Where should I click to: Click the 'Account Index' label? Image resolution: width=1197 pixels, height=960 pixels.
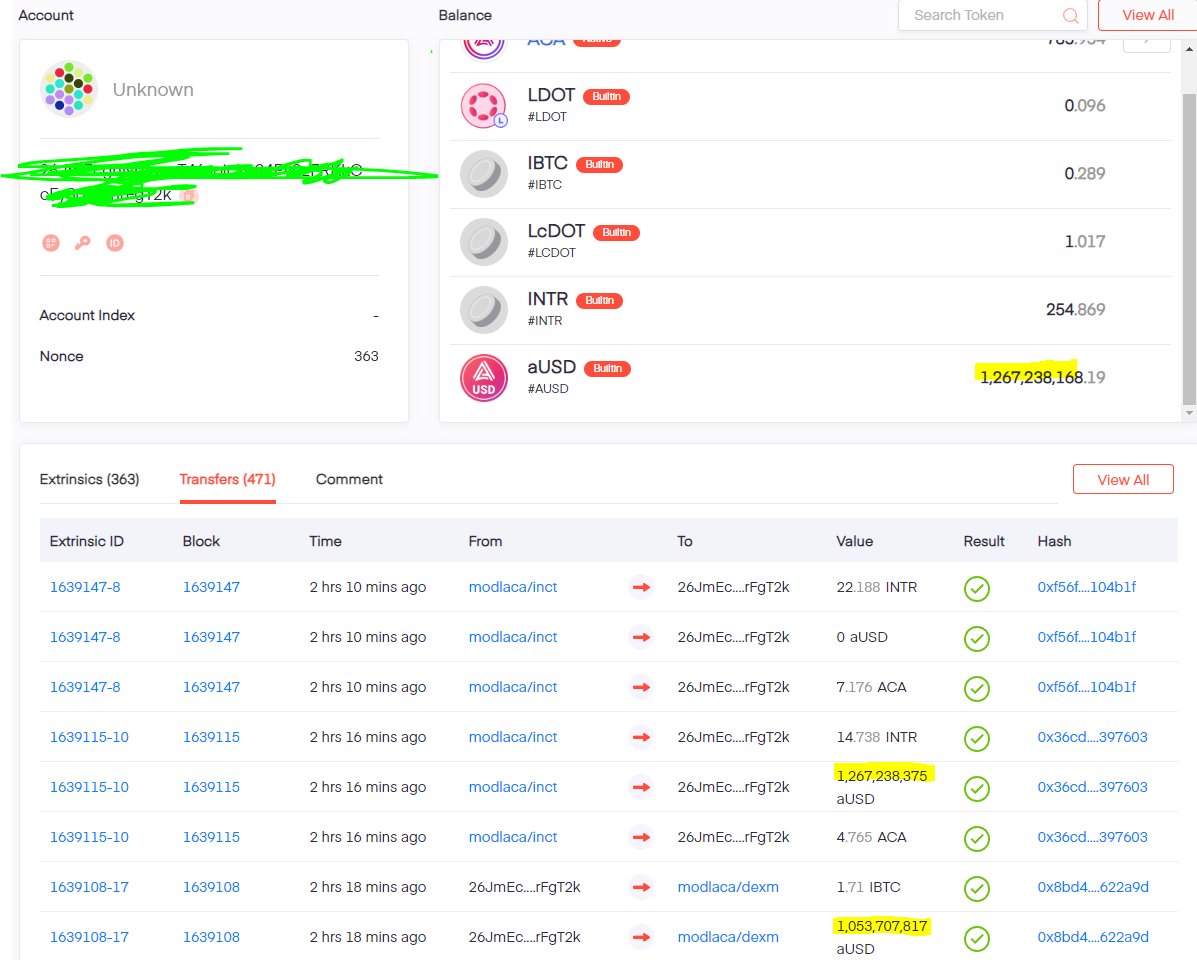(x=87, y=315)
